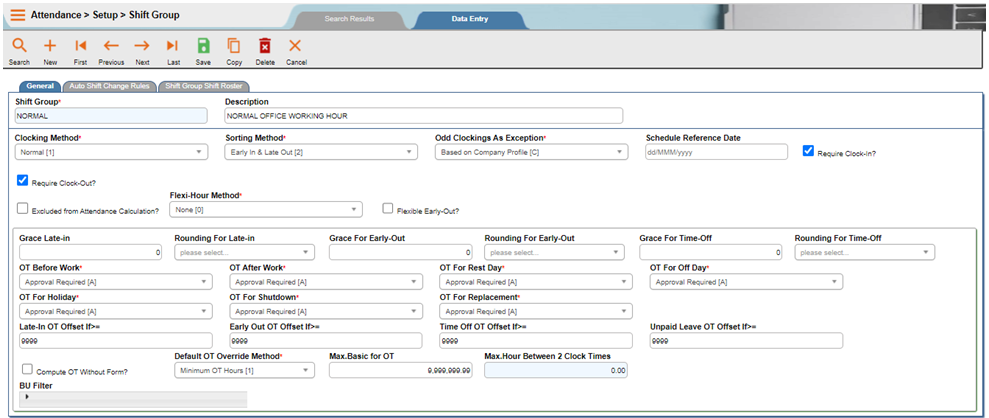
Task: Jump to the First record
Action: tap(81, 46)
